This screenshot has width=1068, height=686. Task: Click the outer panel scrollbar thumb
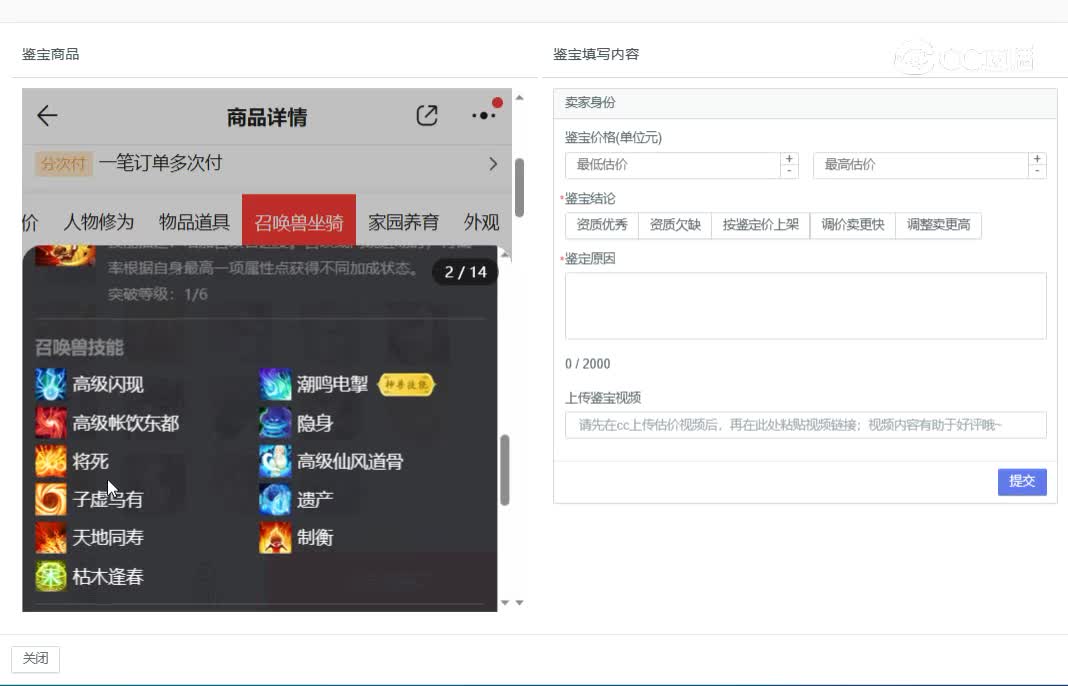519,187
